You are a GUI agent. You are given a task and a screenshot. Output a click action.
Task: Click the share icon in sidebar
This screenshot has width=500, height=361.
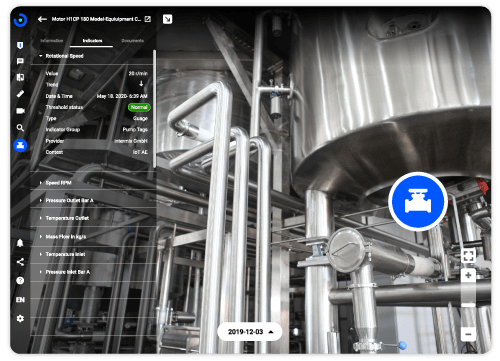[20, 262]
